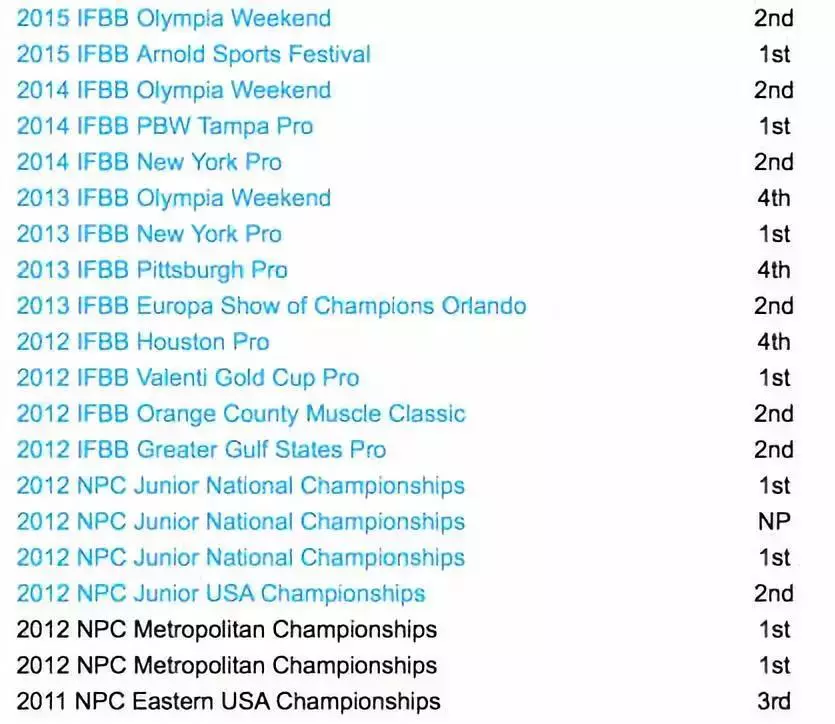Image resolution: width=835 pixels, height=724 pixels.
Task: Go to 2013 IFBB Olympia Weekend
Action: click(173, 198)
